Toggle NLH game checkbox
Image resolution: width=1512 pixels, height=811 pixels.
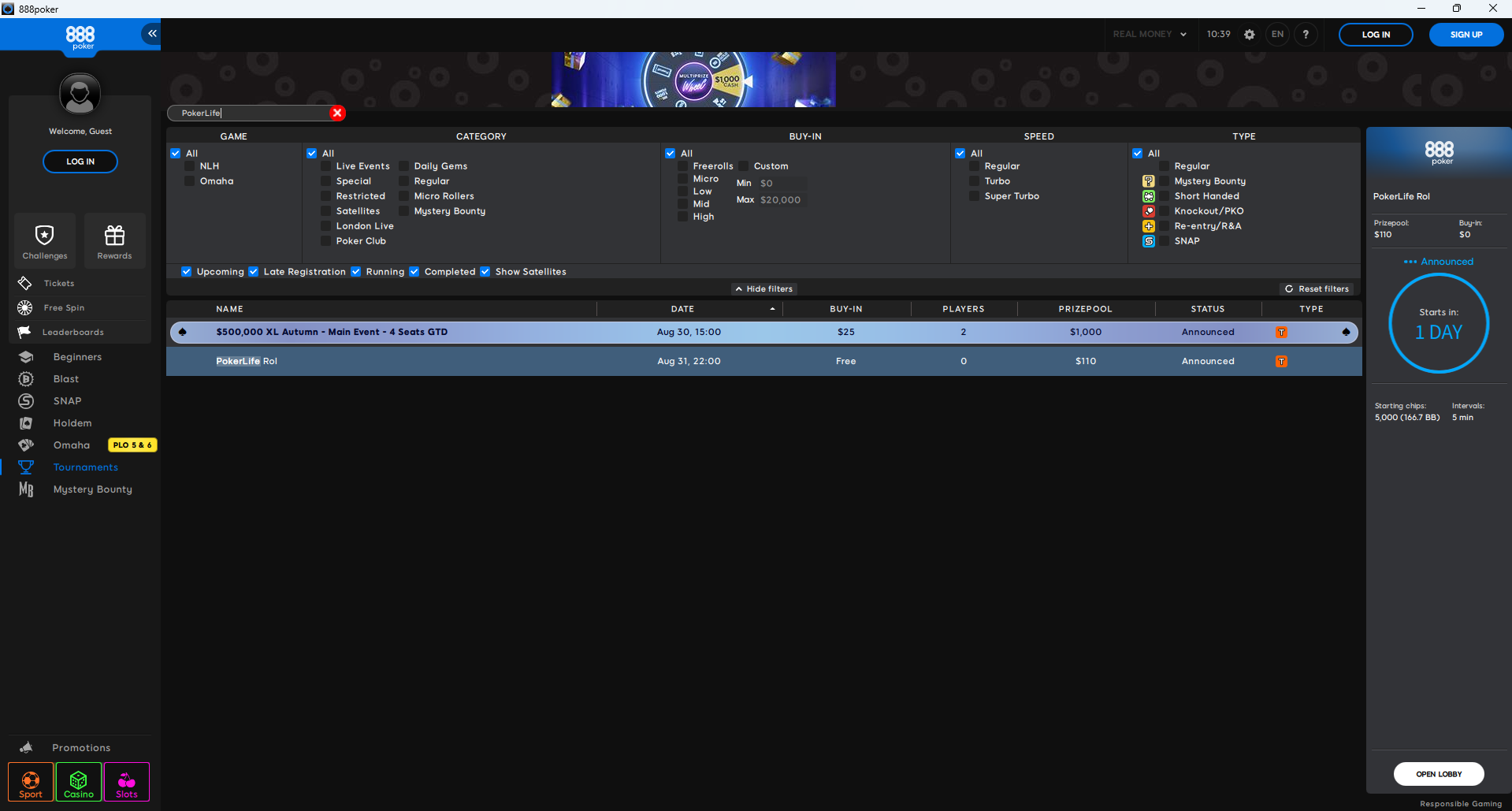tap(190, 166)
